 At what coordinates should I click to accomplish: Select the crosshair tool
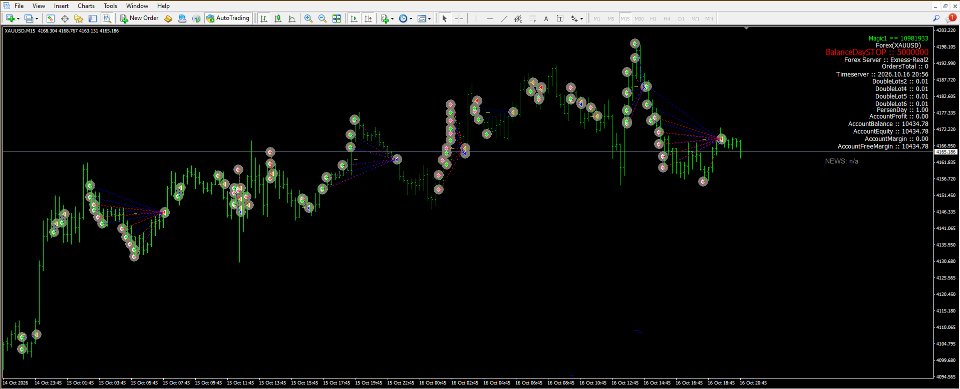(458, 18)
